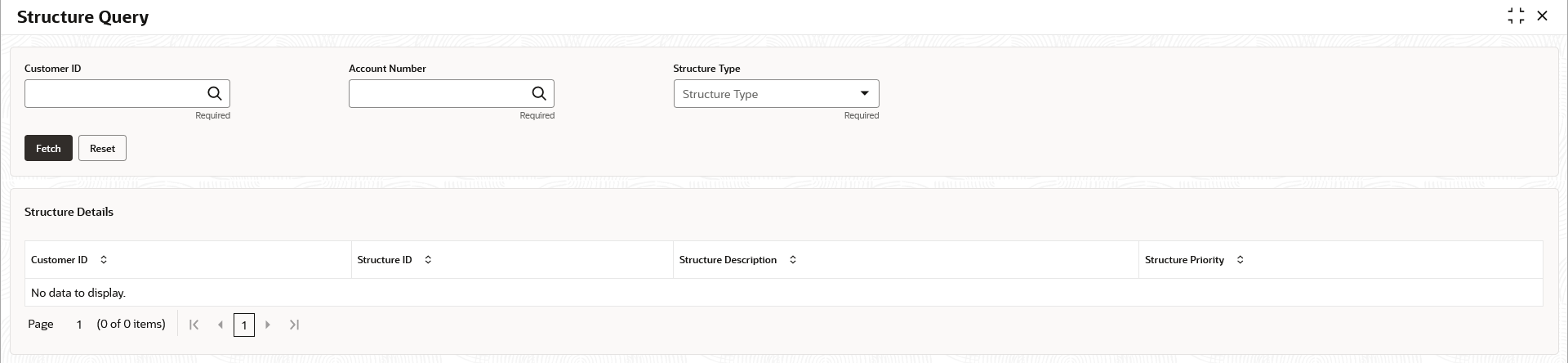
Task: Go to the first page of results
Action: tap(194, 325)
